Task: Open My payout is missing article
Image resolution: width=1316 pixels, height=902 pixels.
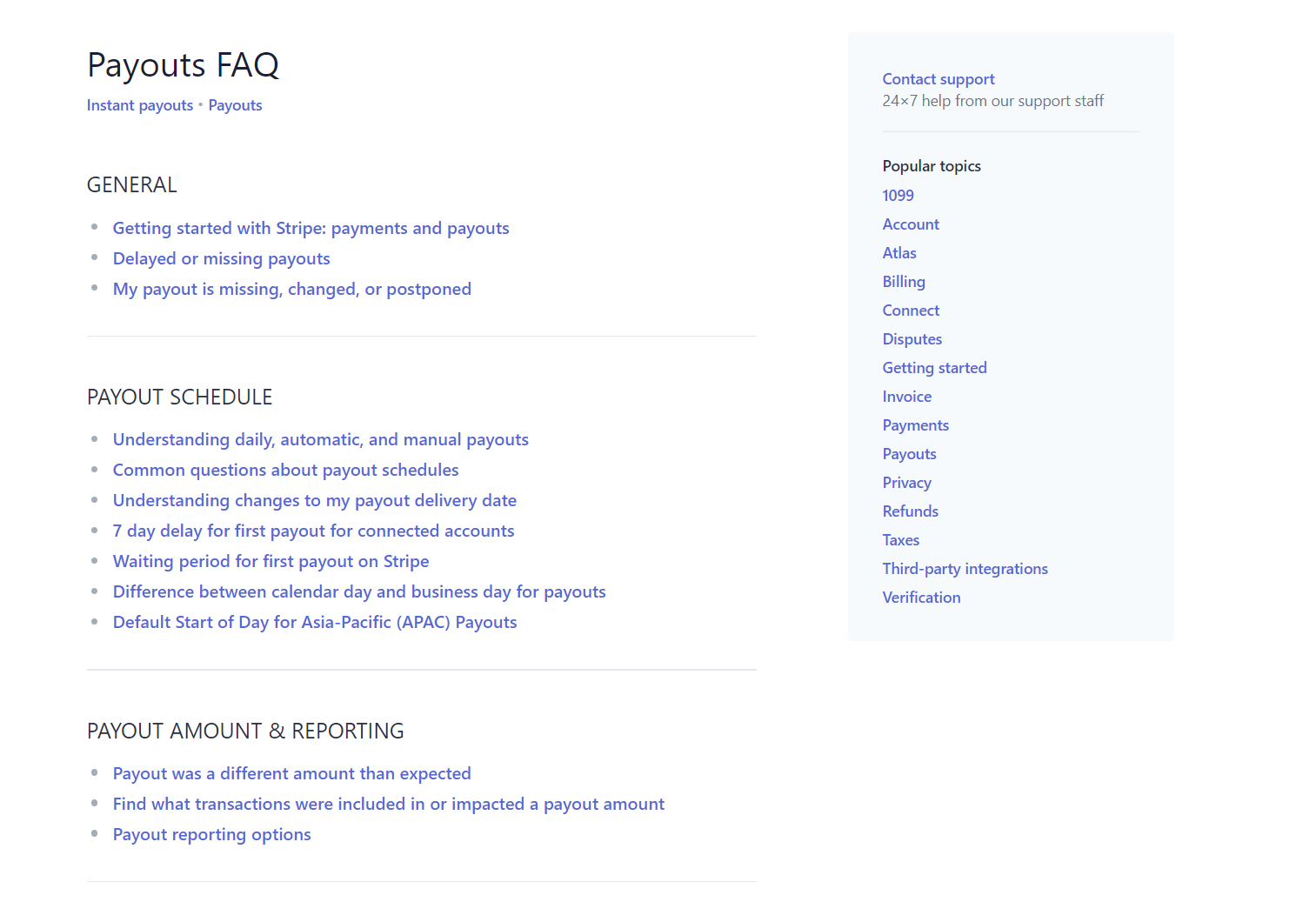Action: pos(291,289)
